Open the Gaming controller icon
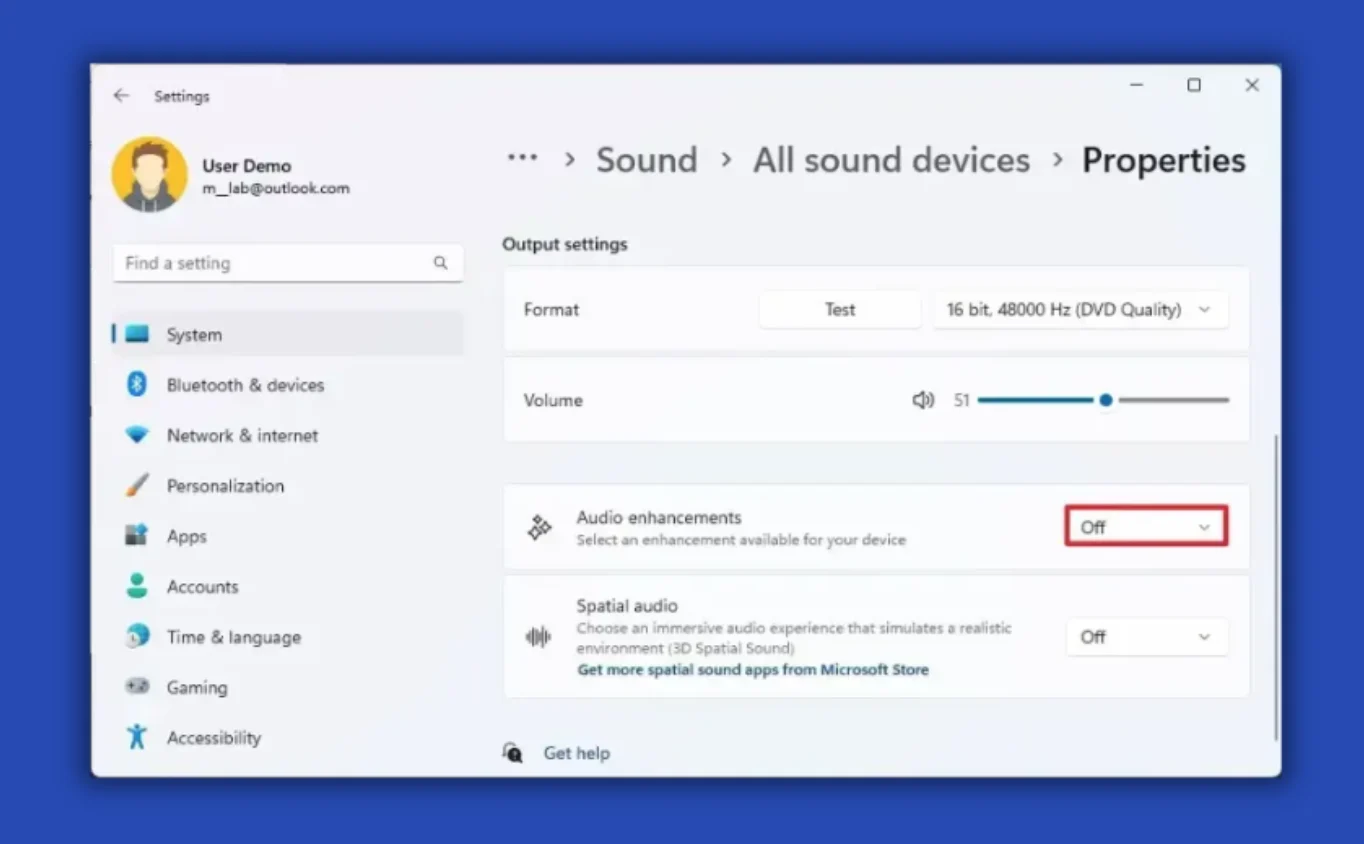Image resolution: width=1364 pixels, height=844 pixels. point(136,687)
